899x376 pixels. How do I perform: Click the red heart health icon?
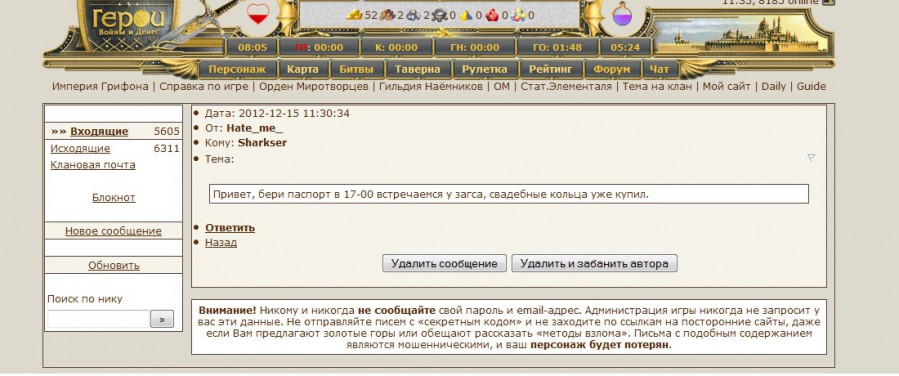(x=257, y=13)
